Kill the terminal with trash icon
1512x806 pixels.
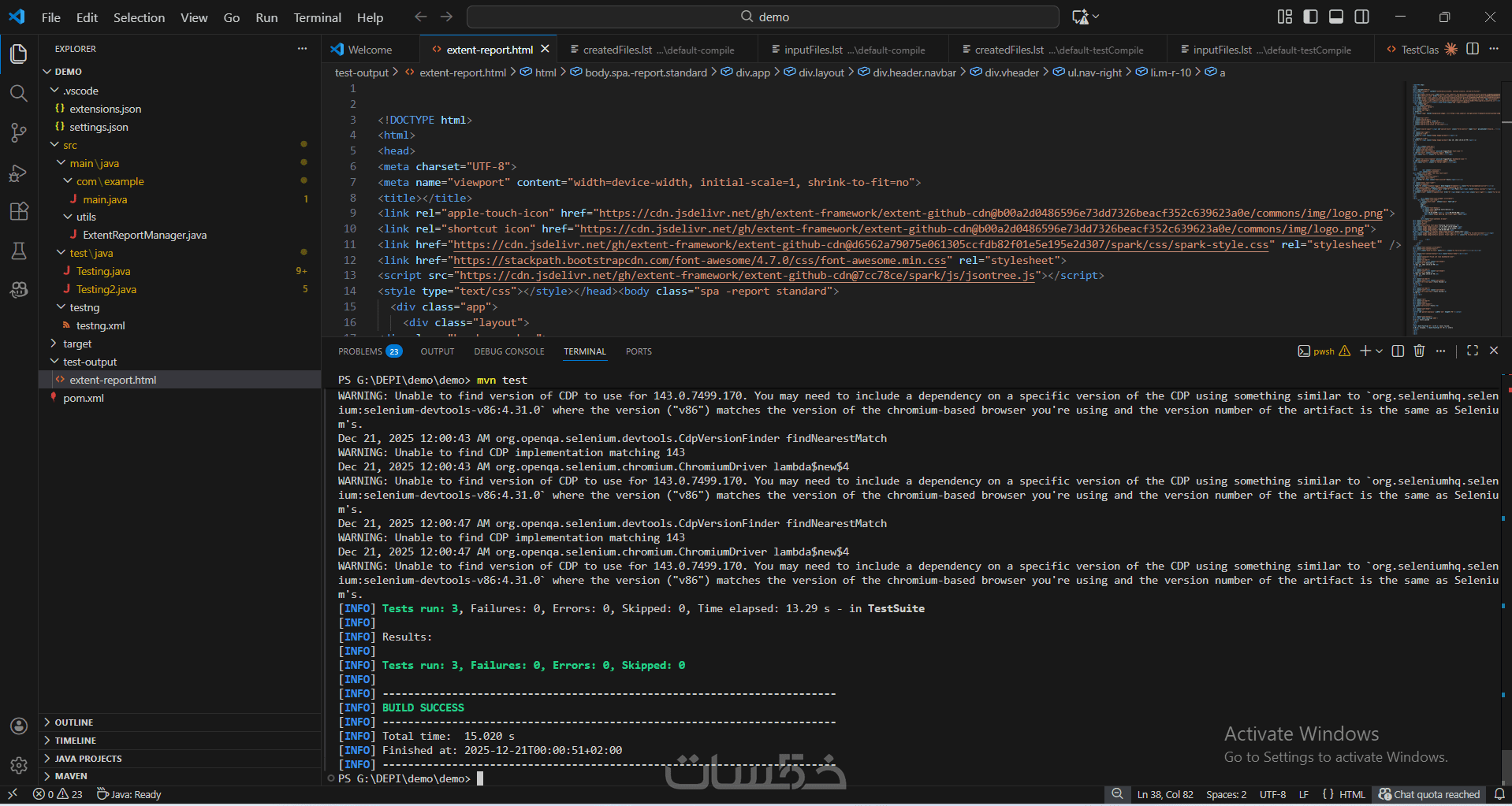click(1419, 351)
